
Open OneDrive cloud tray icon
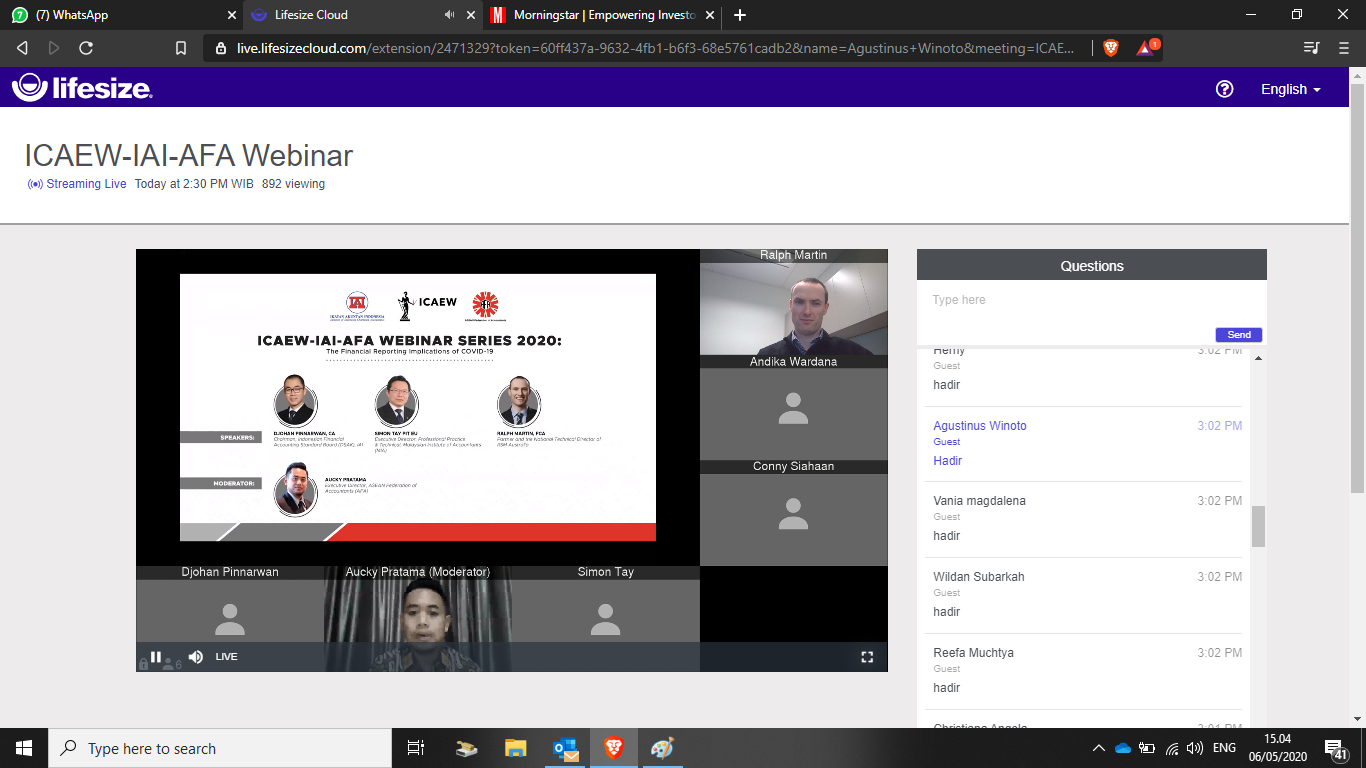coord(1122,748)
